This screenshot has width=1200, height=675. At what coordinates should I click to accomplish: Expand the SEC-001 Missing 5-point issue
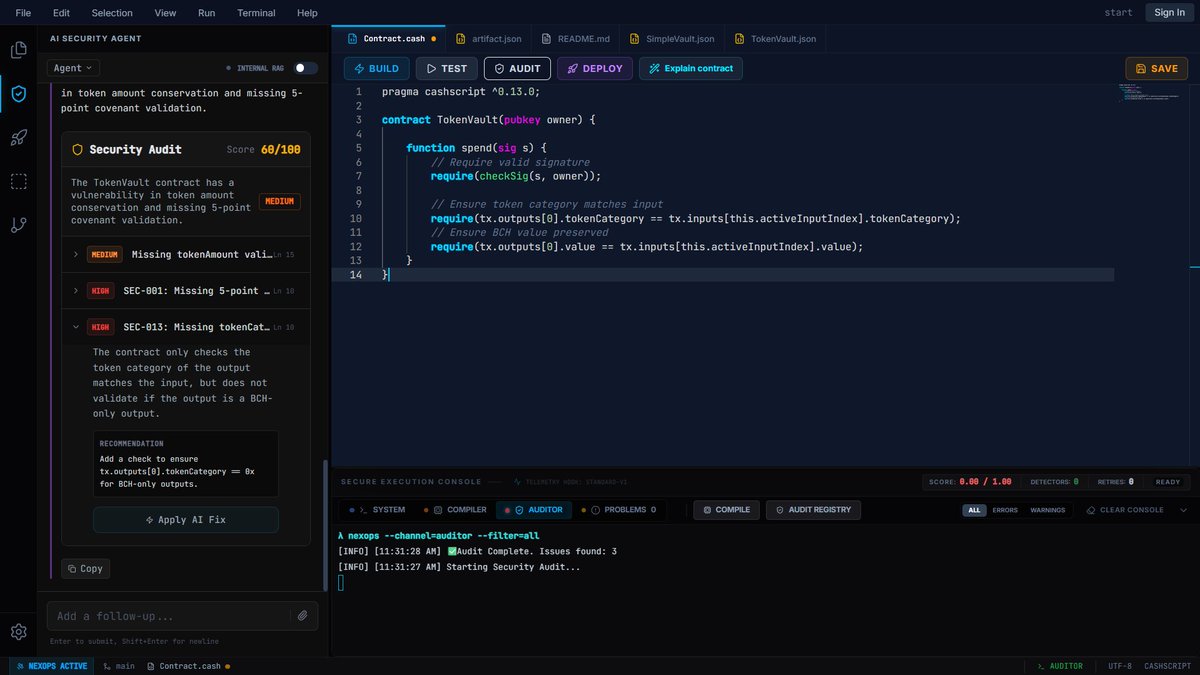point(185,290)
